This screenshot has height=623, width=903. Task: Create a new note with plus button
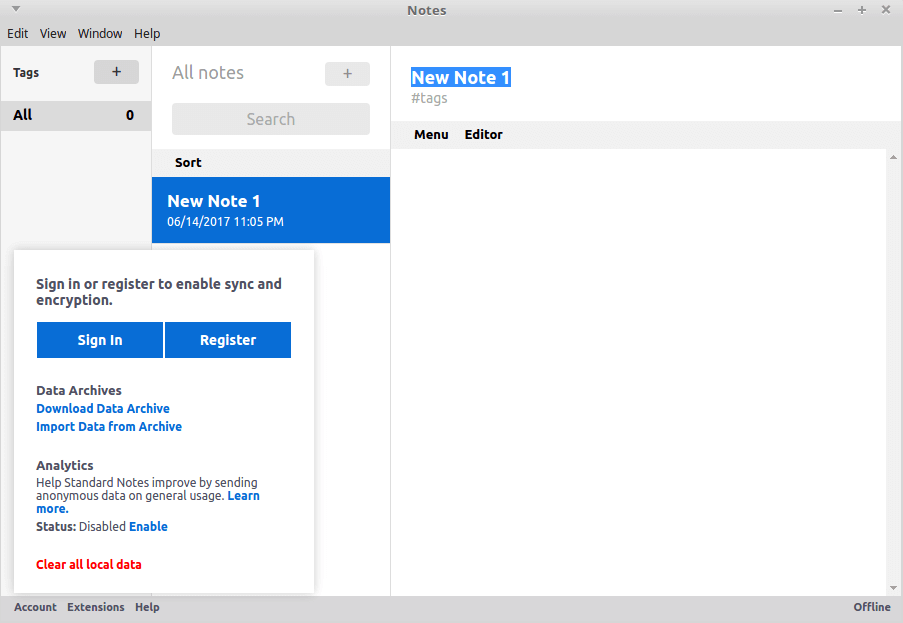point(347,74)
